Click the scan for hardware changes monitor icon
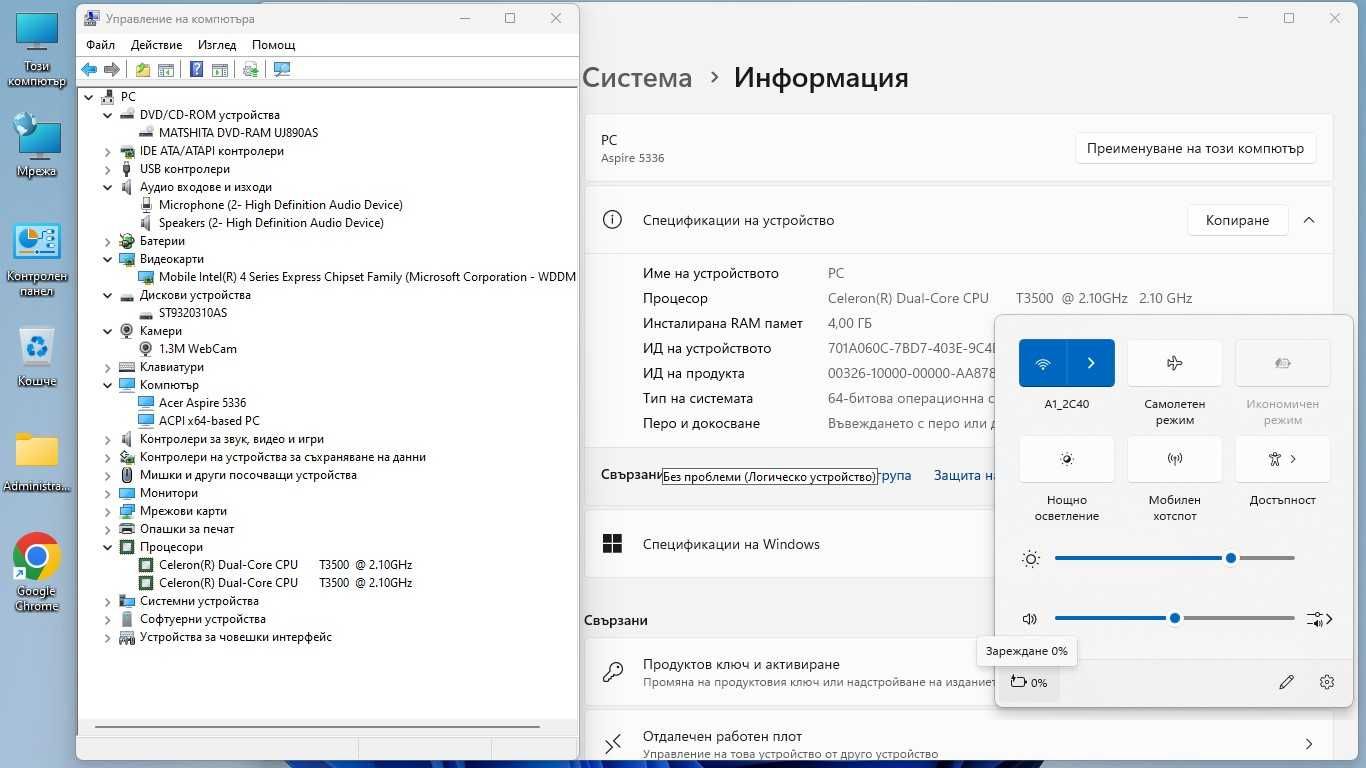Screen dimensions: 1366x768 282,69
